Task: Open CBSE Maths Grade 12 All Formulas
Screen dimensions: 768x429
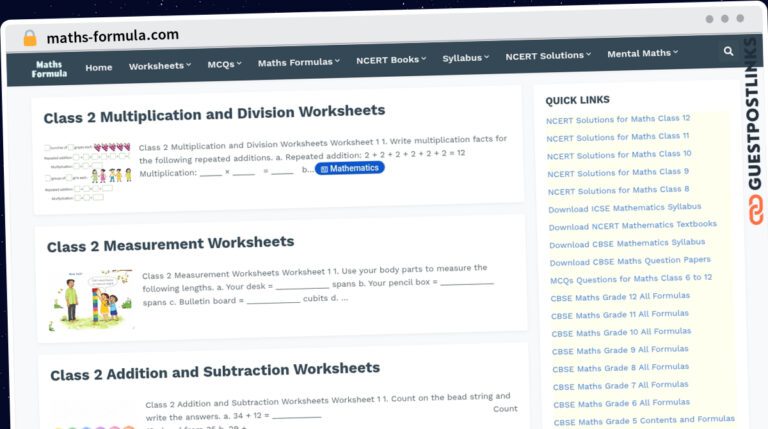Action: coord(620,297)
